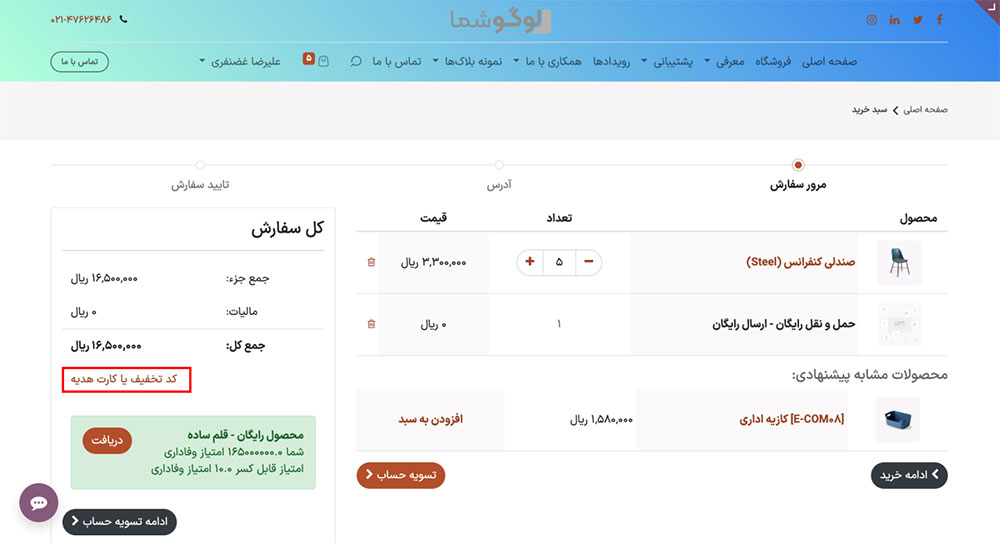
Task: Decrease chair quantity with minus button
Action: [x=589, y=262]
